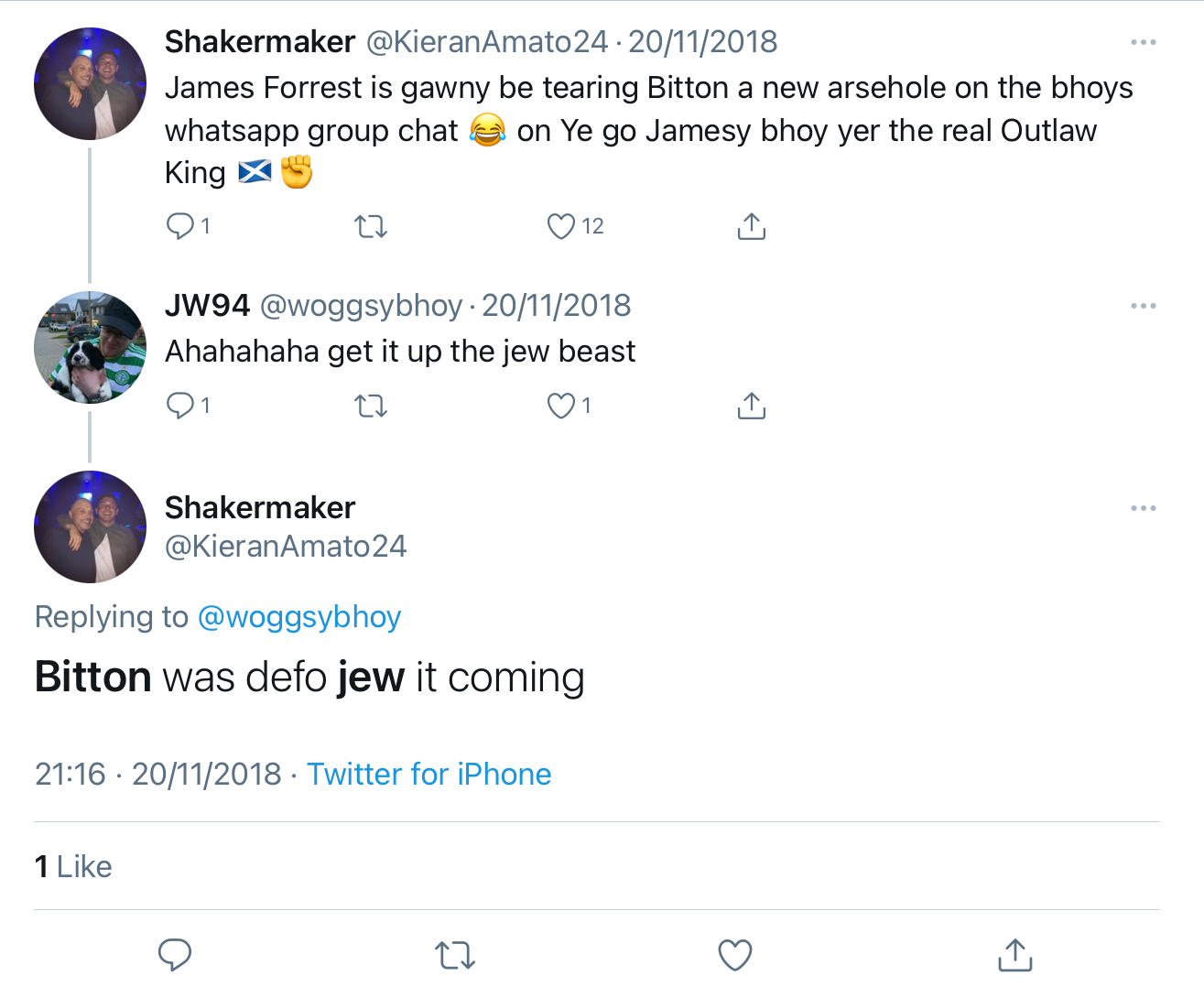Open the more menu on top tweet

click(1143, 42)
